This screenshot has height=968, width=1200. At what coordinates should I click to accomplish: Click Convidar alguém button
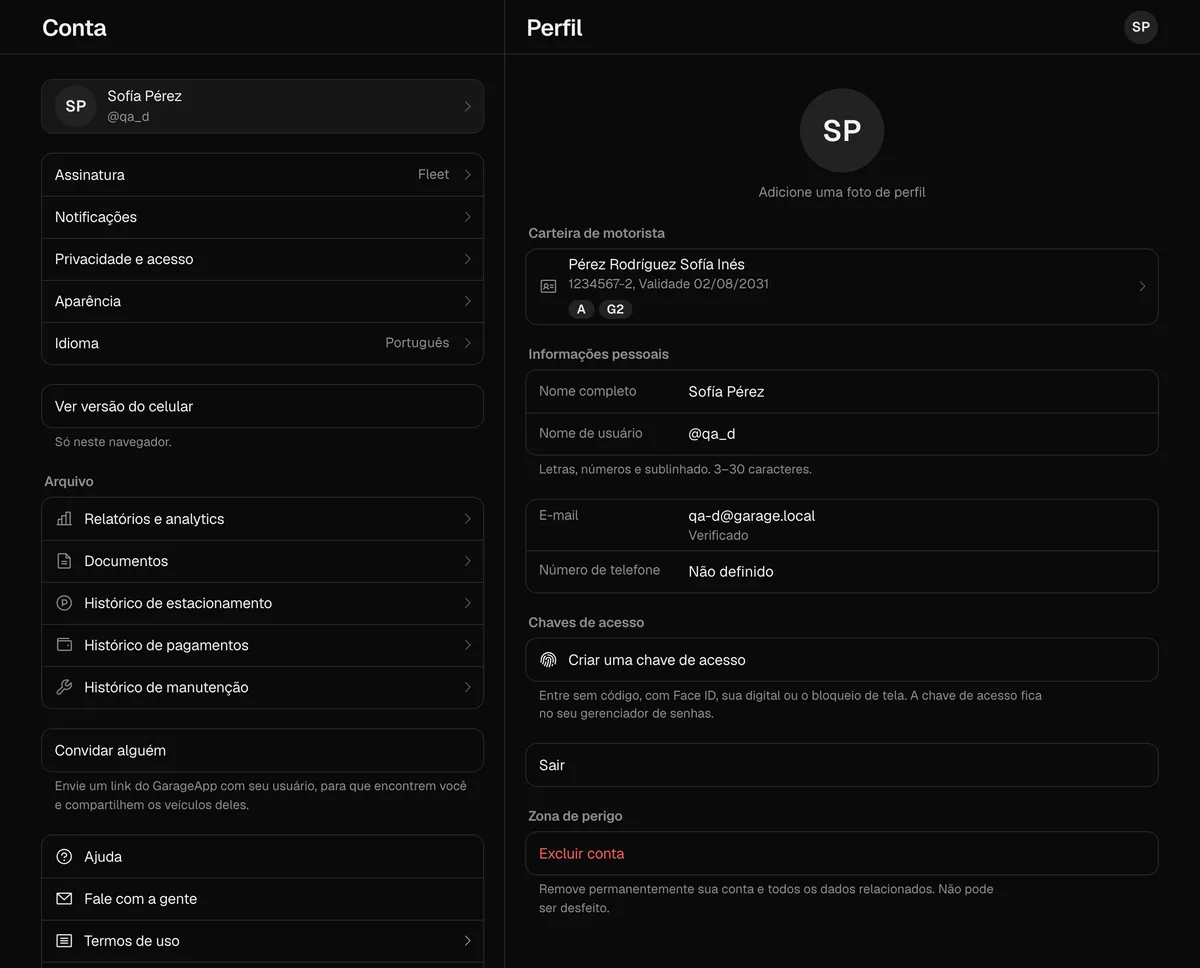click(x=262, y=750)
